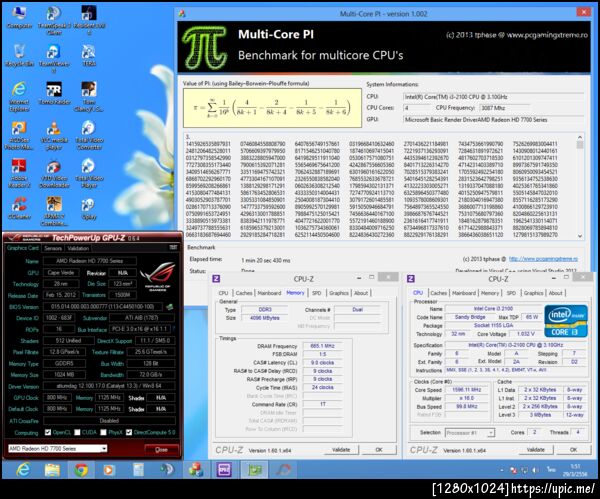Viewport: 600px width, 499px height.
Task: Launch the VLC media player shortcut
Action: (x=54, y=135)
